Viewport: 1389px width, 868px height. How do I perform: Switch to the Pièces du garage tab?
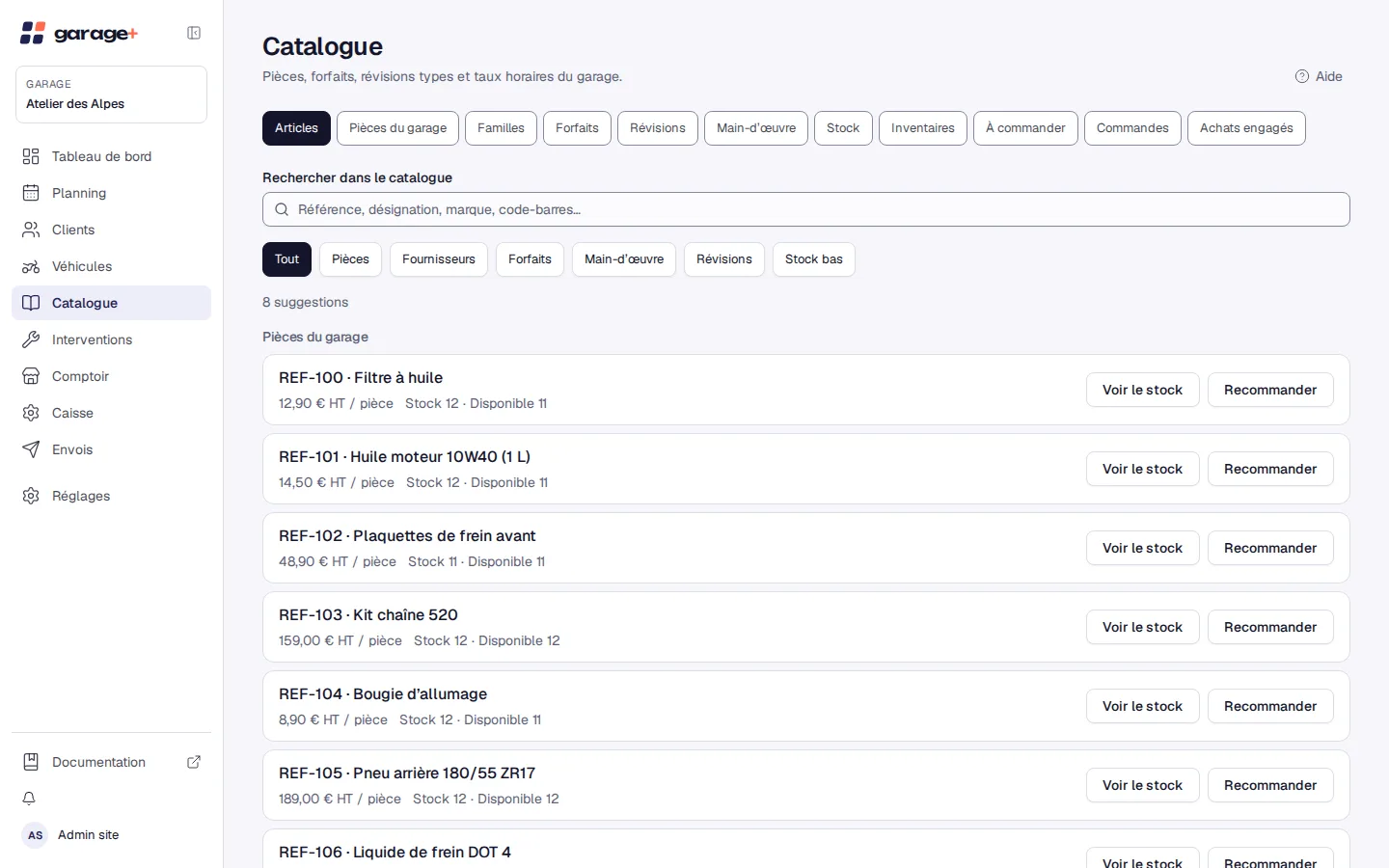click(x=398, y=128)
